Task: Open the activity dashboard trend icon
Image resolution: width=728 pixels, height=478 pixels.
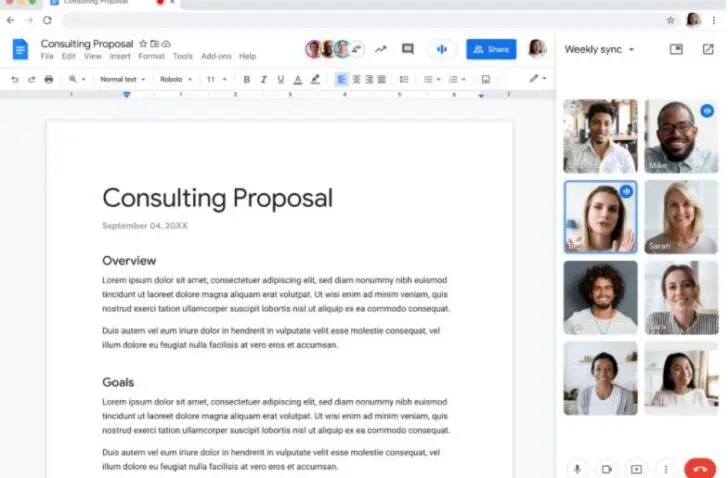Action: (381, 49)
